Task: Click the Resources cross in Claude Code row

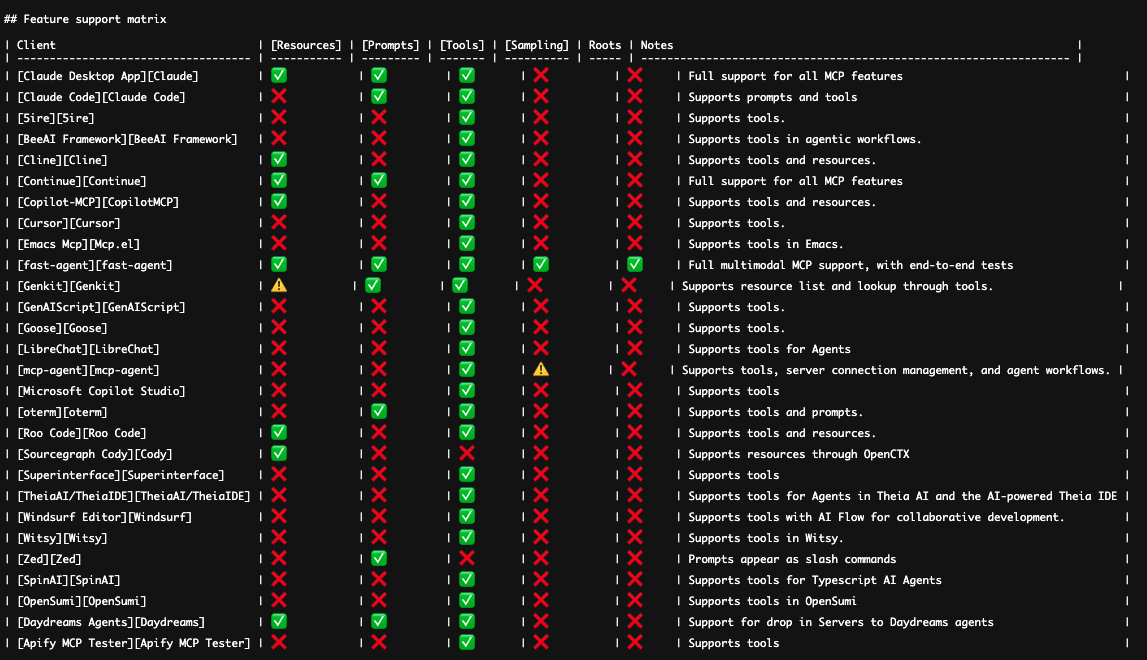Action: (x=279, y=96)
